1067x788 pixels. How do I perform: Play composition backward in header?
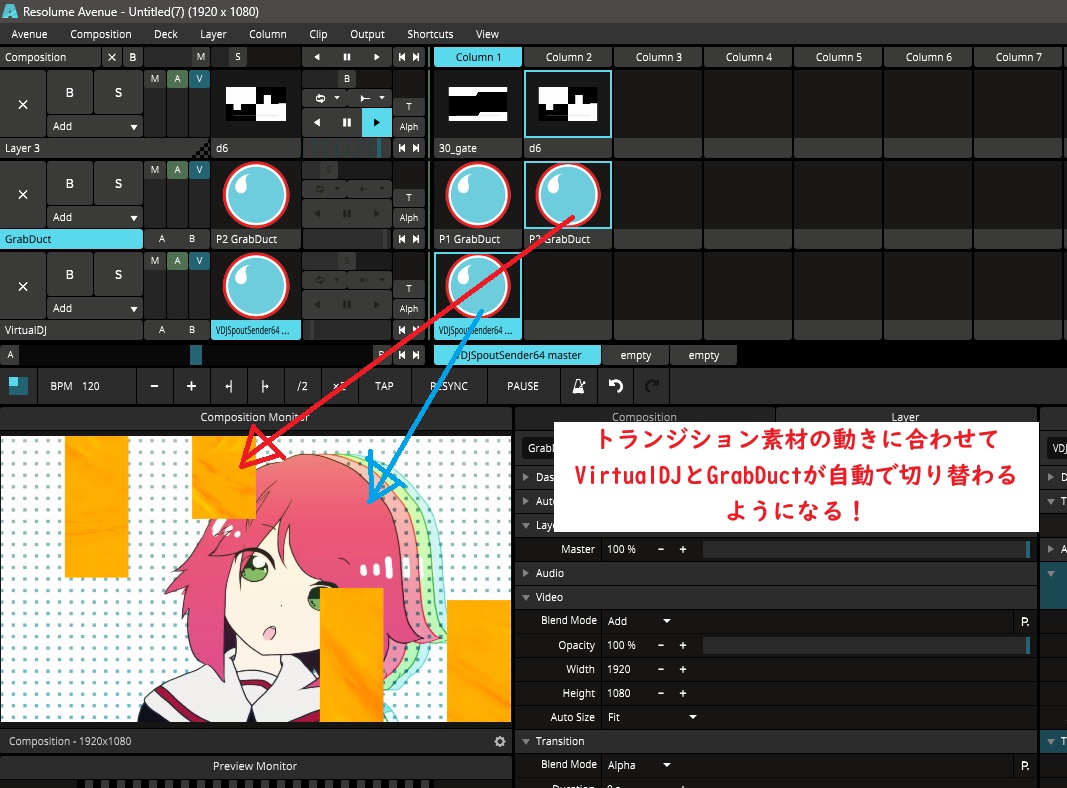pos(317,57)
